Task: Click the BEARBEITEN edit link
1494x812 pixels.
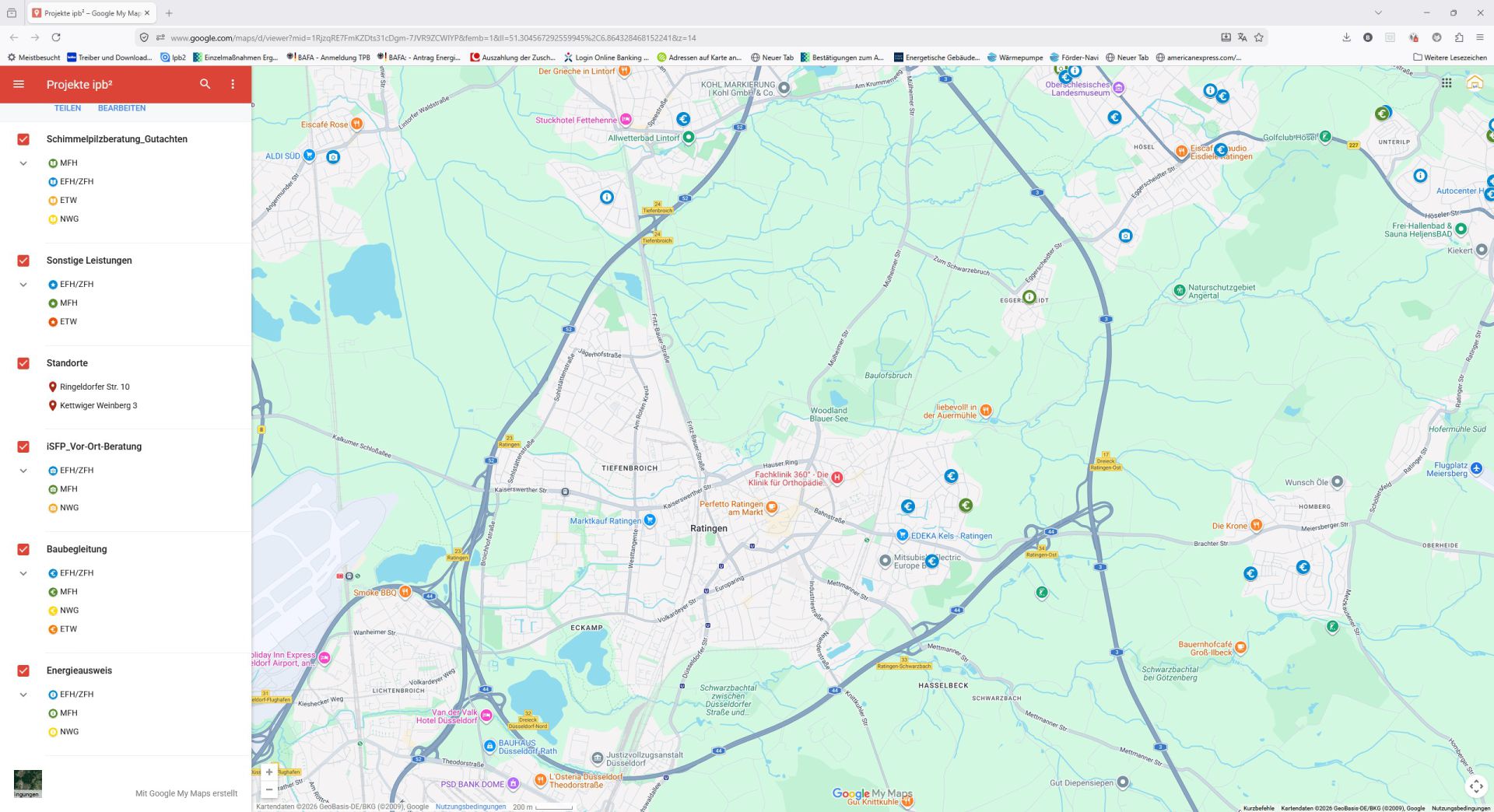Action: pos(121,108)
